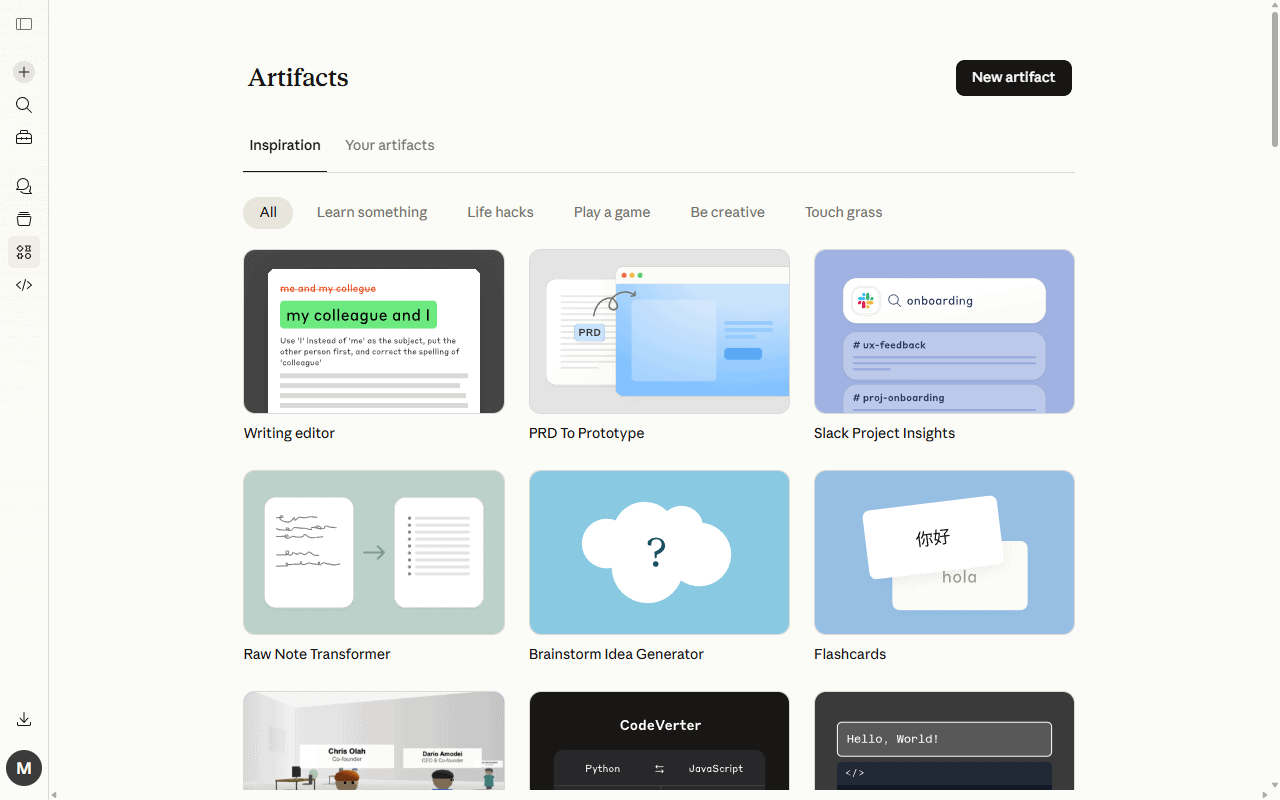
Task: Click the vertical scrollbar thumb
Action: pyautogui.click(x=1275, y=80)
